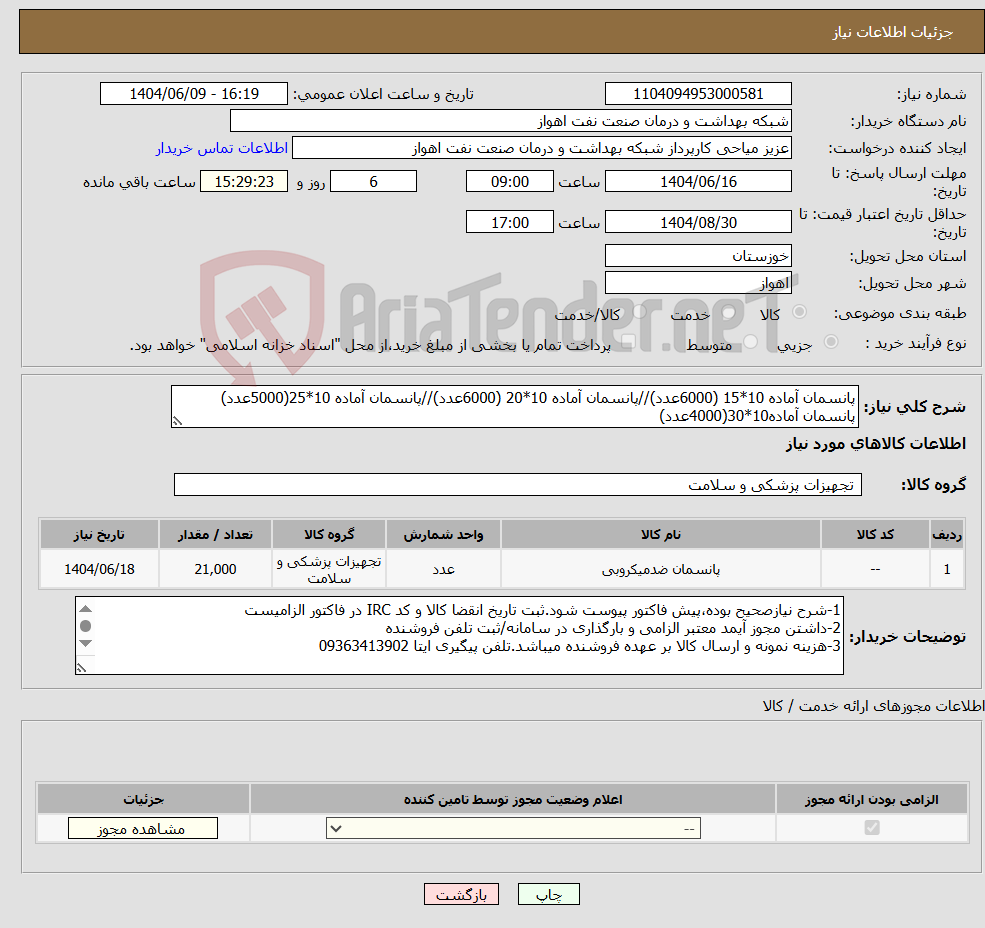
Task: Click resize handle of buyer notes box
Action: (82, 668)
